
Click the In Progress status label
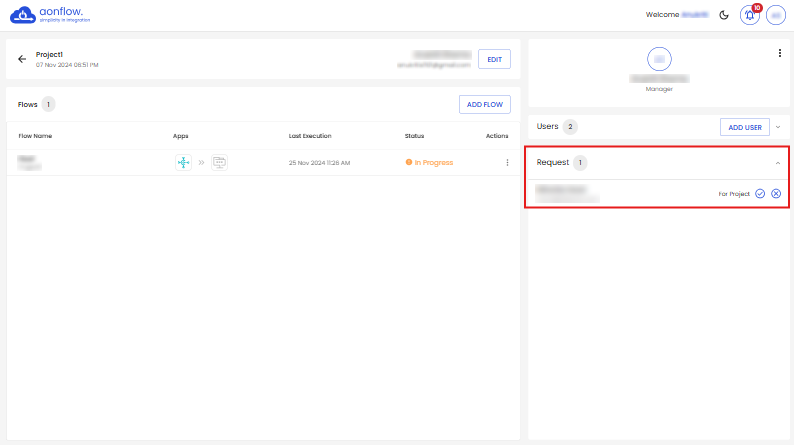[433, 162]
